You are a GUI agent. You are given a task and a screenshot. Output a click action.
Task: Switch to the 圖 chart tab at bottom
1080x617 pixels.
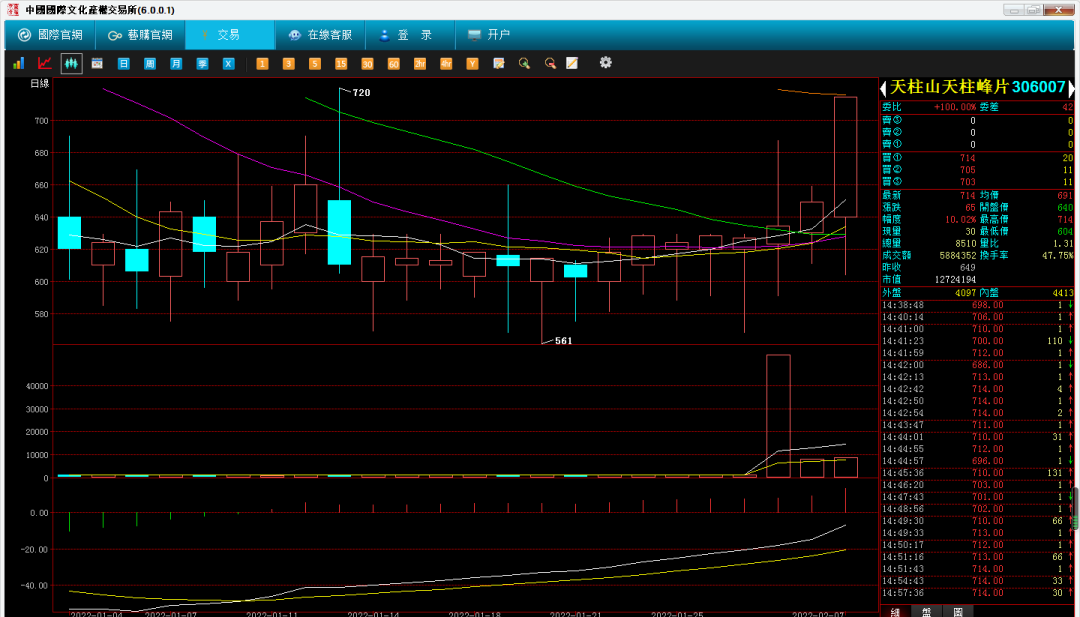[958, 611]
